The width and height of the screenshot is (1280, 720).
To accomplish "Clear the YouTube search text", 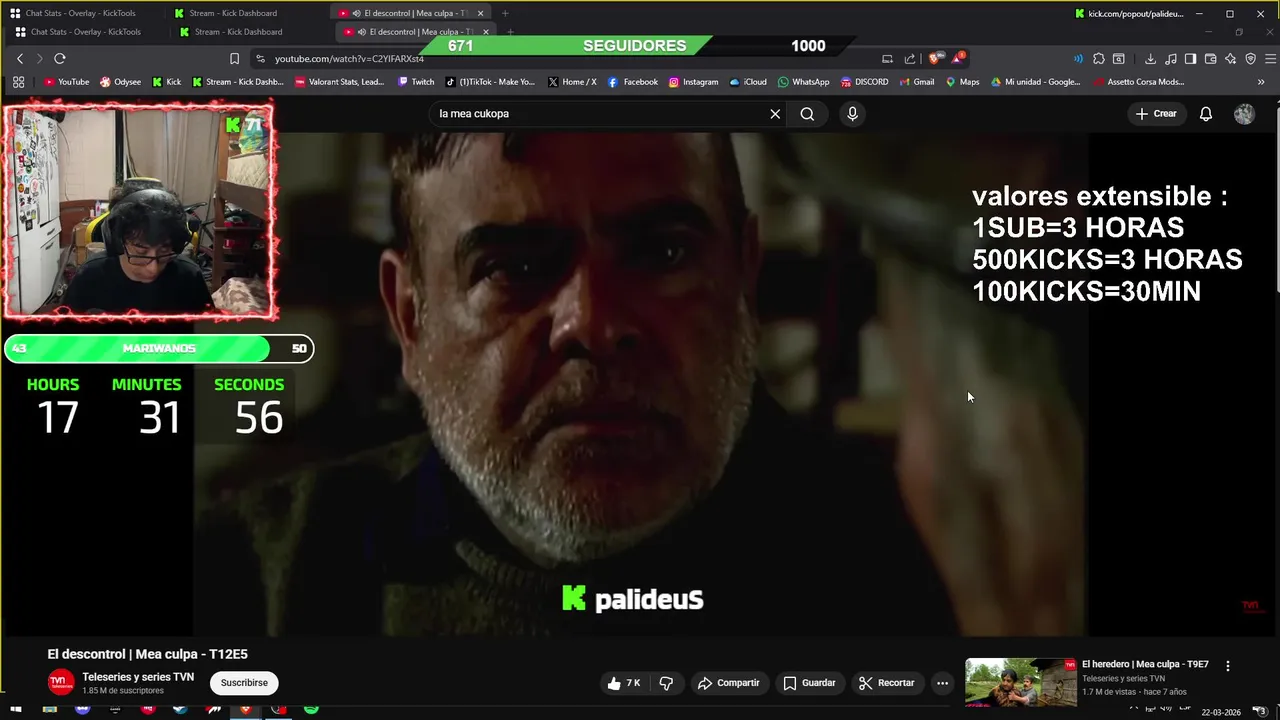I will coord(775,114).
